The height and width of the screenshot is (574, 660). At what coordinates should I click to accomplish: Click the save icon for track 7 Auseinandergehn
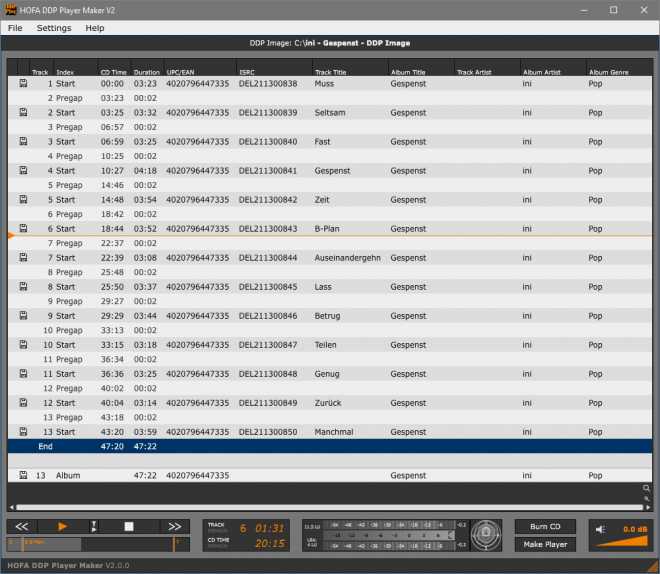(23, 258)
